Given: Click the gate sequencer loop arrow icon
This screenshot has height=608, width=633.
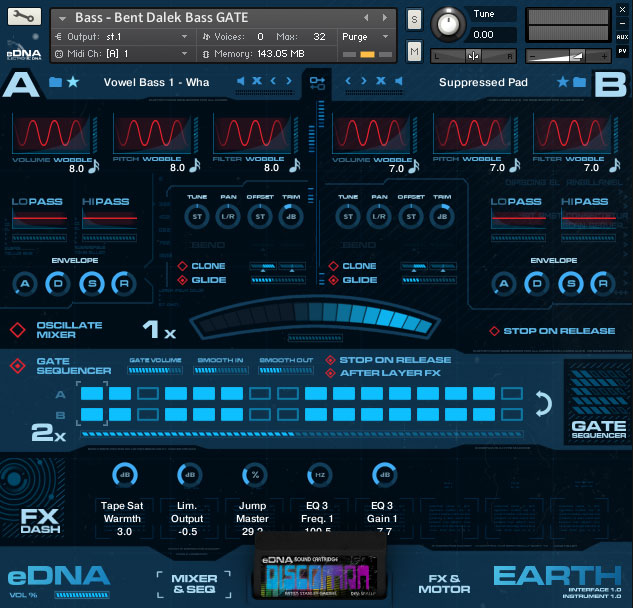Looking at the screenshot, I should 543,404.
